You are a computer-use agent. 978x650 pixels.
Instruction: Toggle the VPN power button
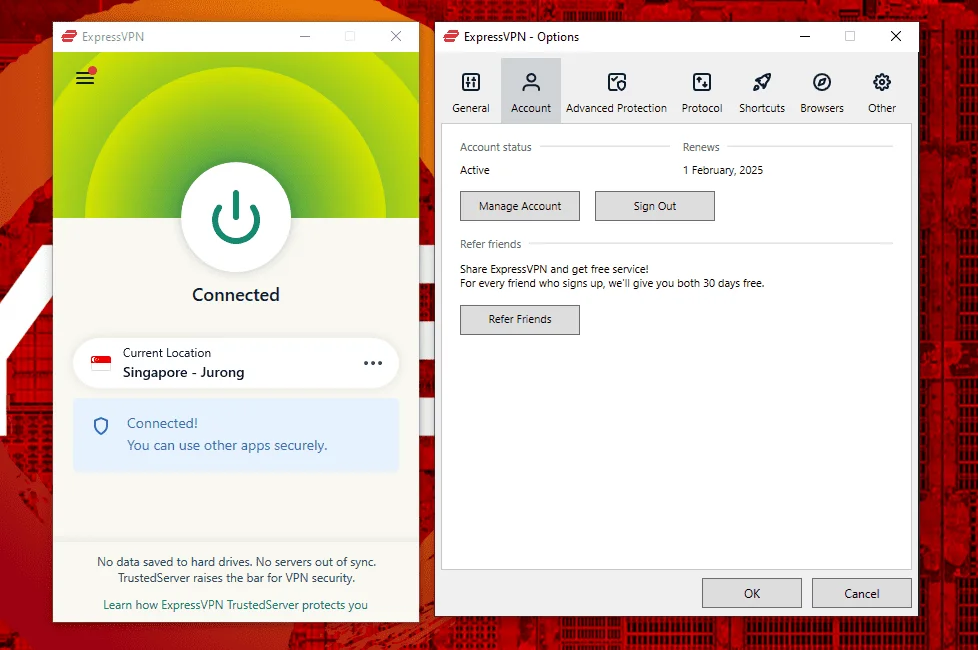click(236, 217)
